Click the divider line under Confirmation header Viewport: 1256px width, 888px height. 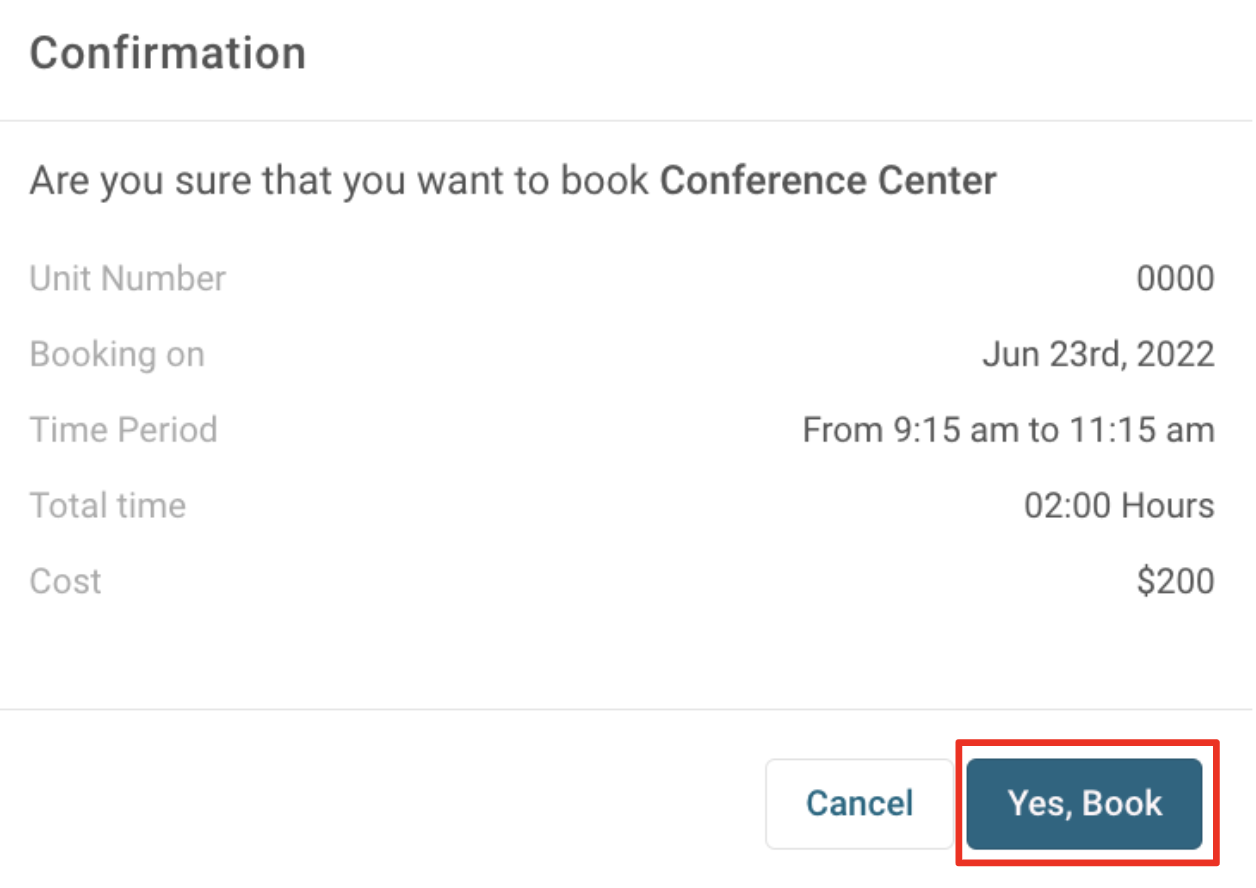(x=626, y=121)
